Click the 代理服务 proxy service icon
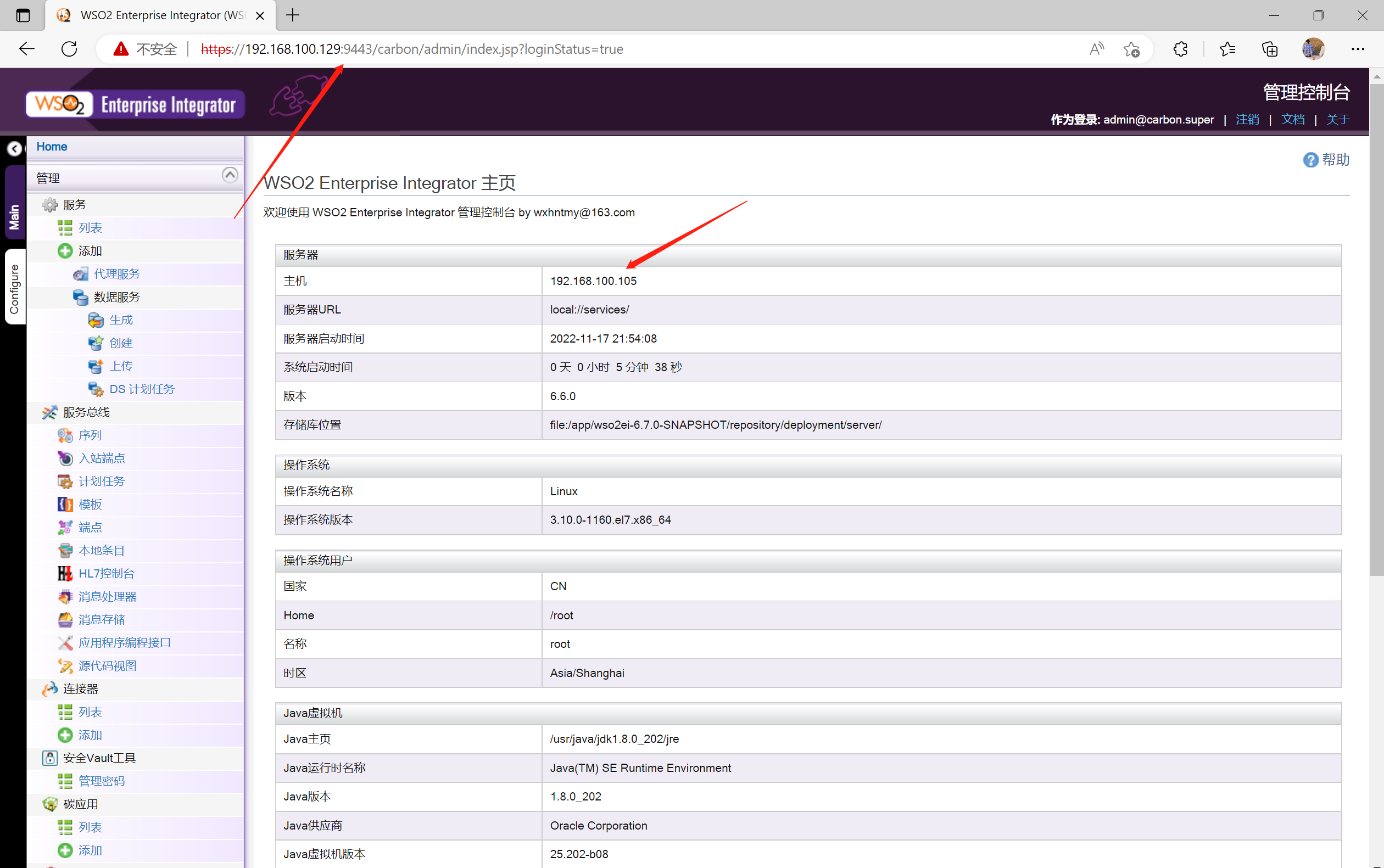Viewport: 1384px width, 868px height. pos(80,275)
